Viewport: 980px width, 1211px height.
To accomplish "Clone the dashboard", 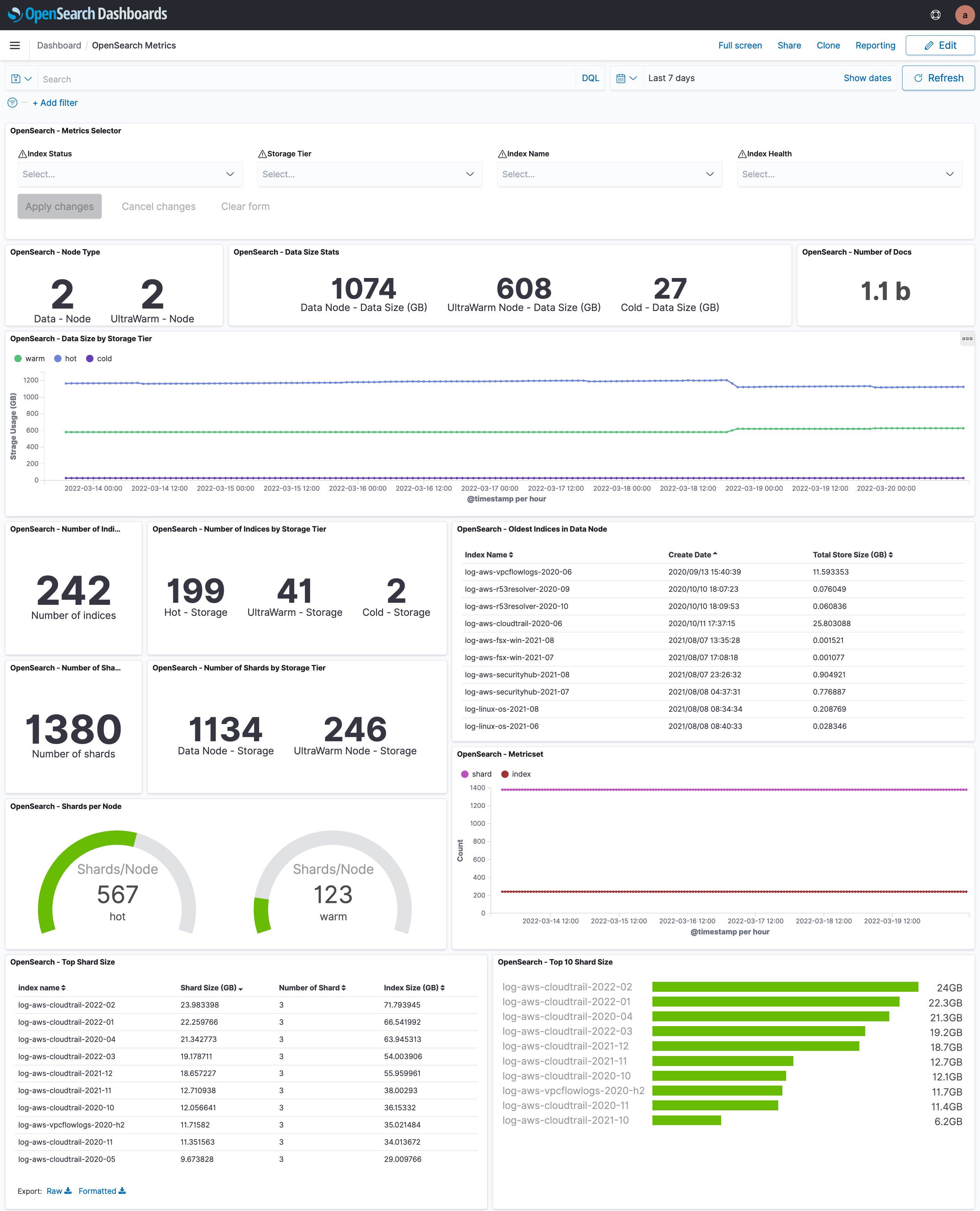I will (828, 45).
